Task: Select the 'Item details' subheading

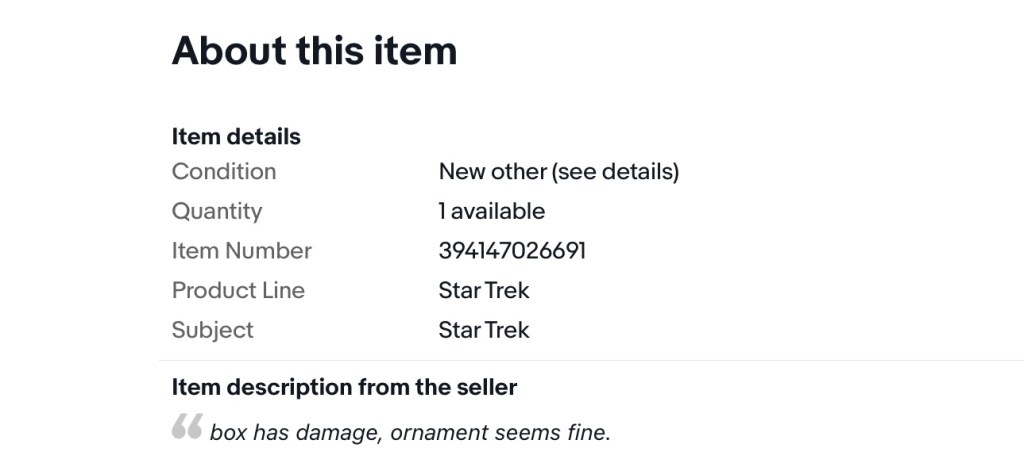Action: click(x=236, y=136)
